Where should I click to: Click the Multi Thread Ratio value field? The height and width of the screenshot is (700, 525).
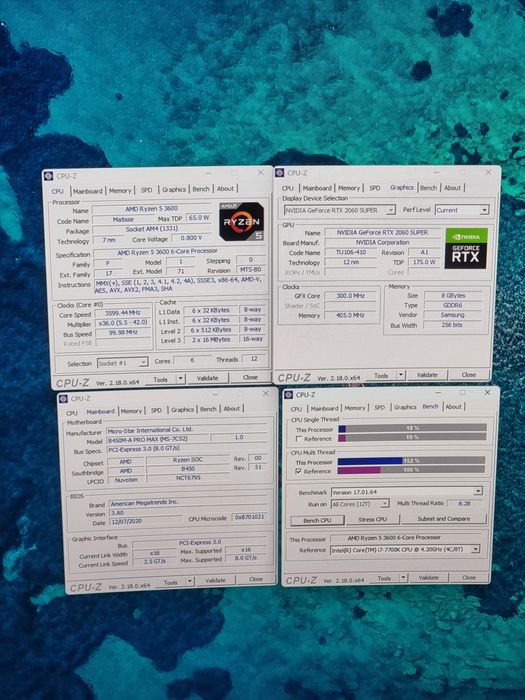pyautogui.click(x=464, y=503)
